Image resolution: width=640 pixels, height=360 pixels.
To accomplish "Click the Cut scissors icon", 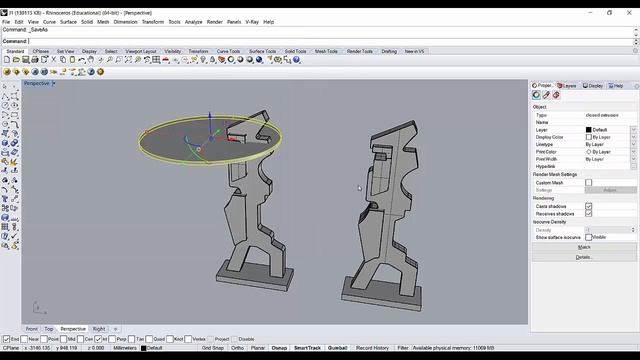I will click(x=53, y=60).
